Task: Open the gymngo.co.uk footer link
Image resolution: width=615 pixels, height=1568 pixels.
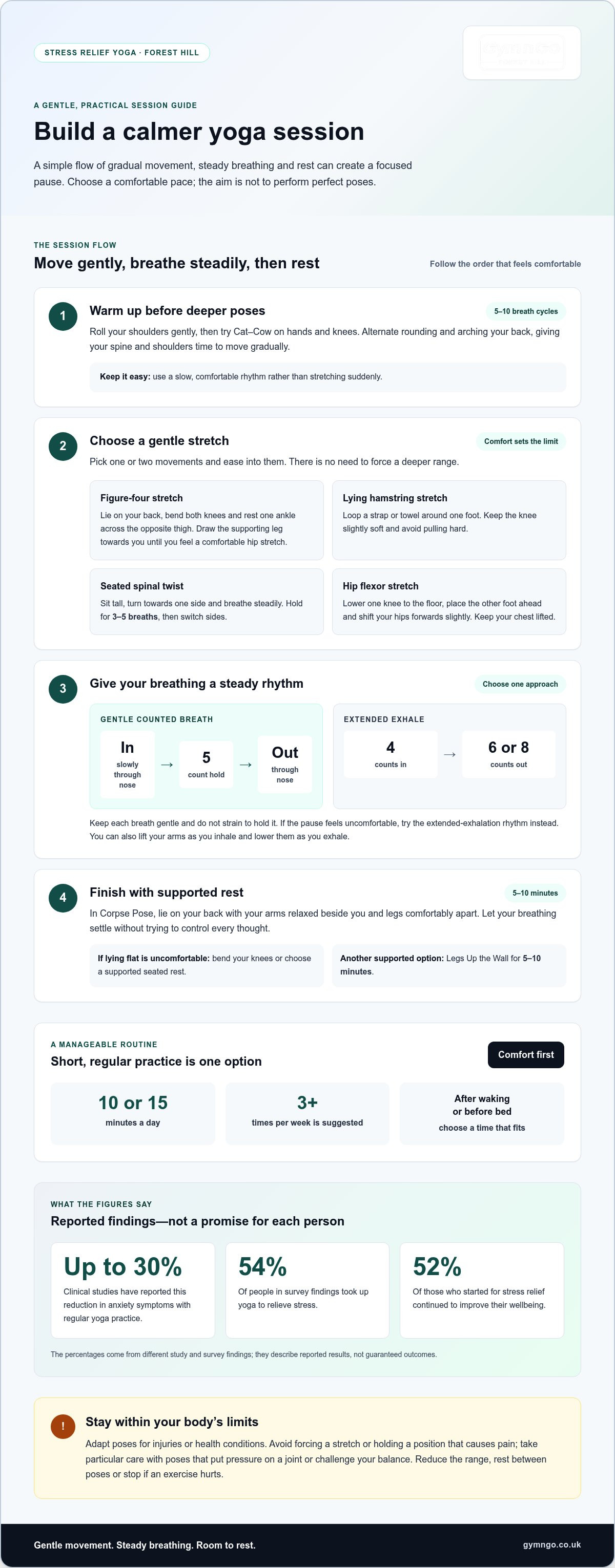Action: [551, 1545]
